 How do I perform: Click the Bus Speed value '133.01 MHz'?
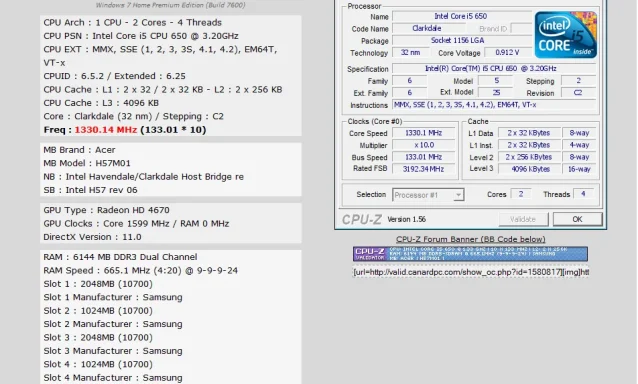point(424,157)
